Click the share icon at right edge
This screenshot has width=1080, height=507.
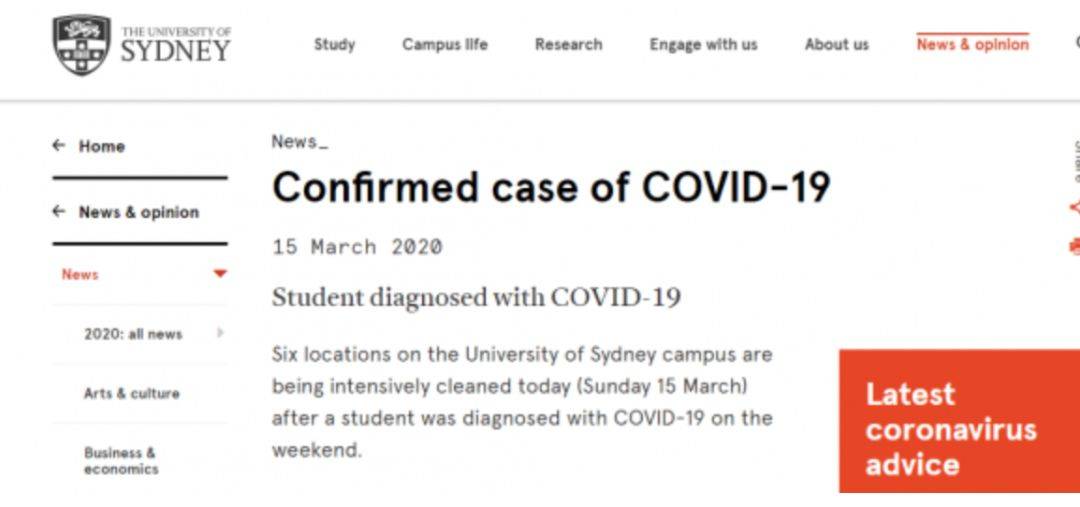[1074, 207]
